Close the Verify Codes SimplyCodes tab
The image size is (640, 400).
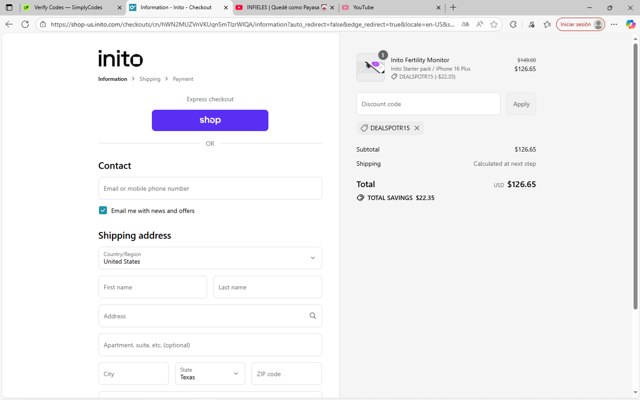(x=120, y=7)
